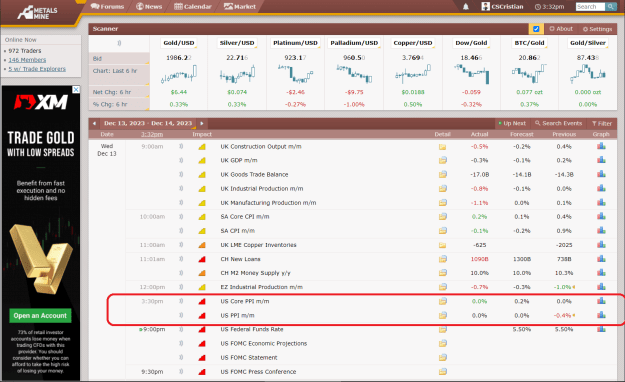Open graph for UK Construction Output m/m
The height and width of the screenshot is (382, 625).
601,146
